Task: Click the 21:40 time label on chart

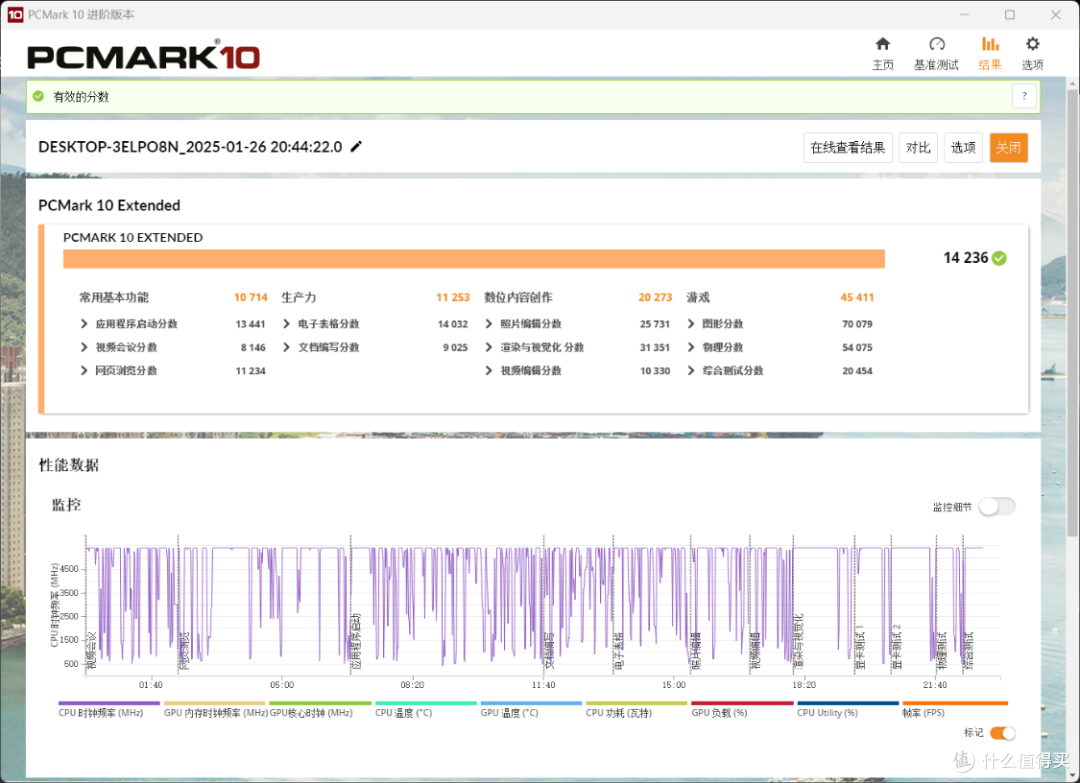Action: point(935,685)
